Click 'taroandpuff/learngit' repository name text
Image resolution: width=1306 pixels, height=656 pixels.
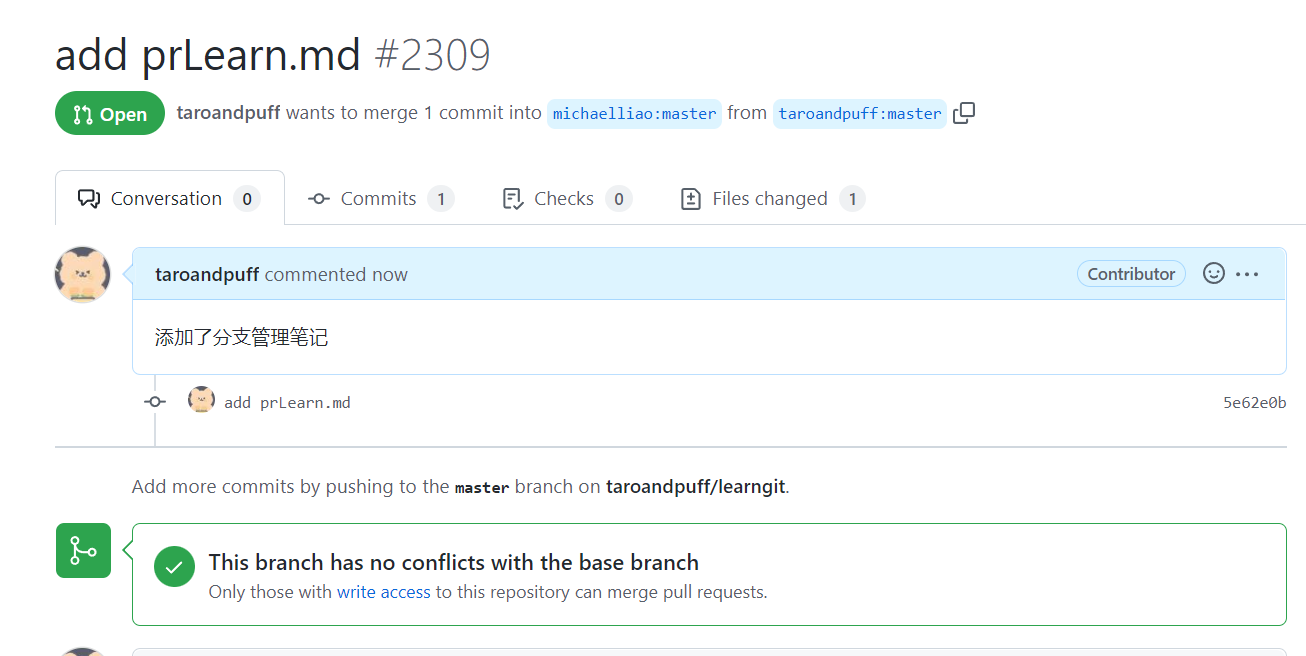[696, 487]
